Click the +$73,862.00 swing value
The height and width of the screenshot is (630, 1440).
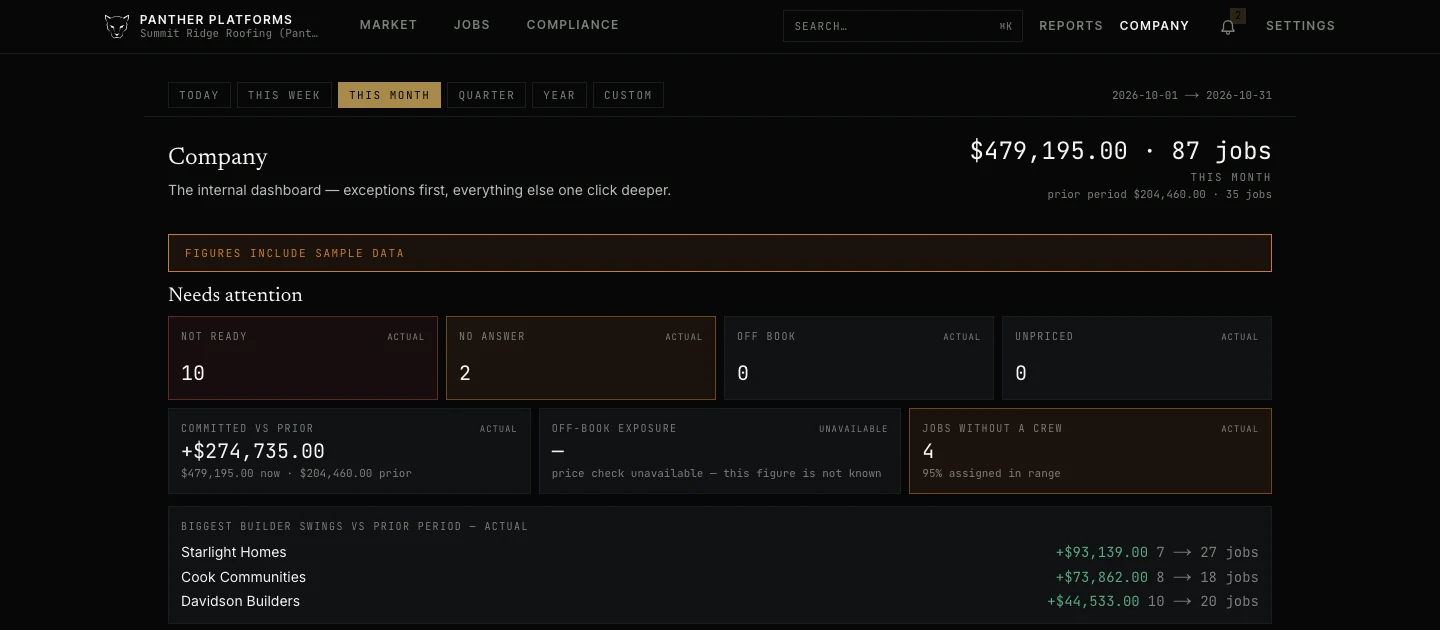tap(1102, 577)
